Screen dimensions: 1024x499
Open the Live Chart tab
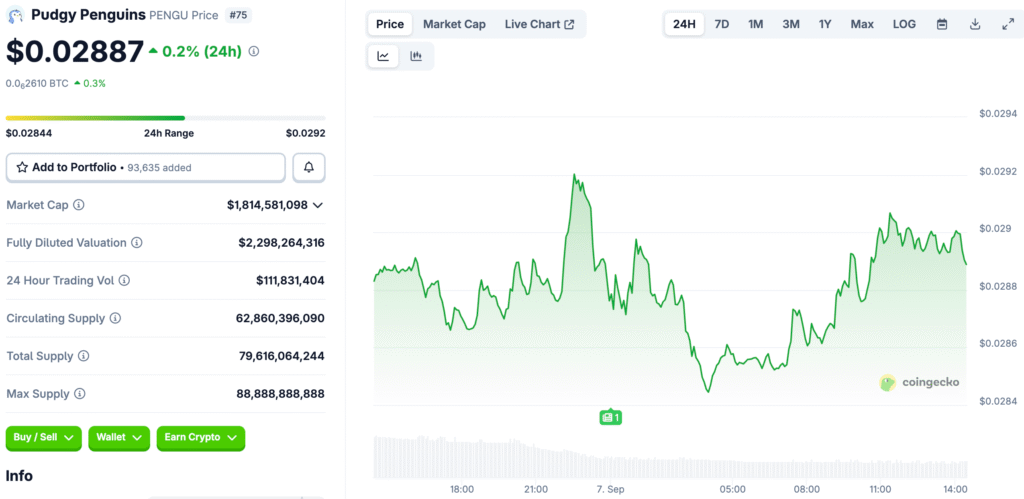pos(539,24)
